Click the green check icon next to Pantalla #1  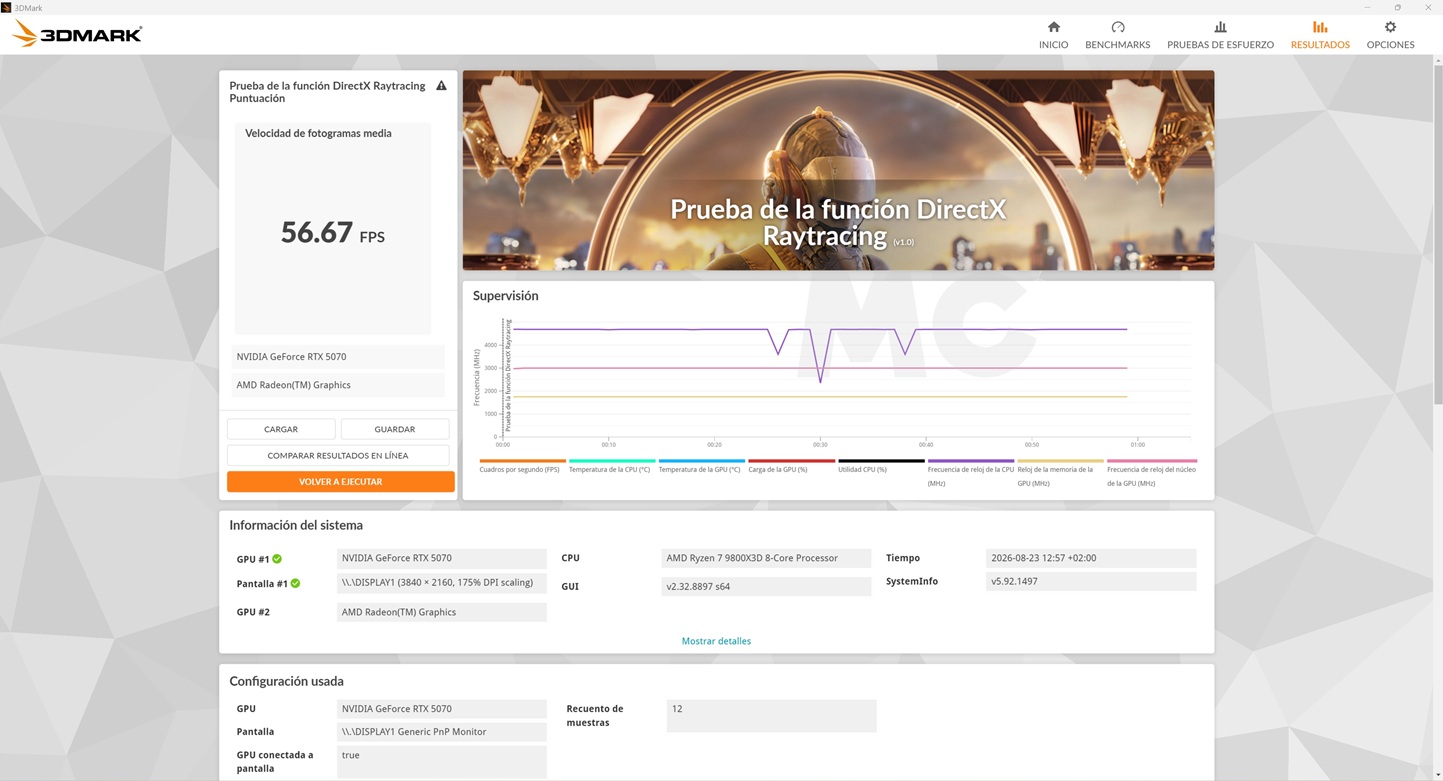point(295,583)
